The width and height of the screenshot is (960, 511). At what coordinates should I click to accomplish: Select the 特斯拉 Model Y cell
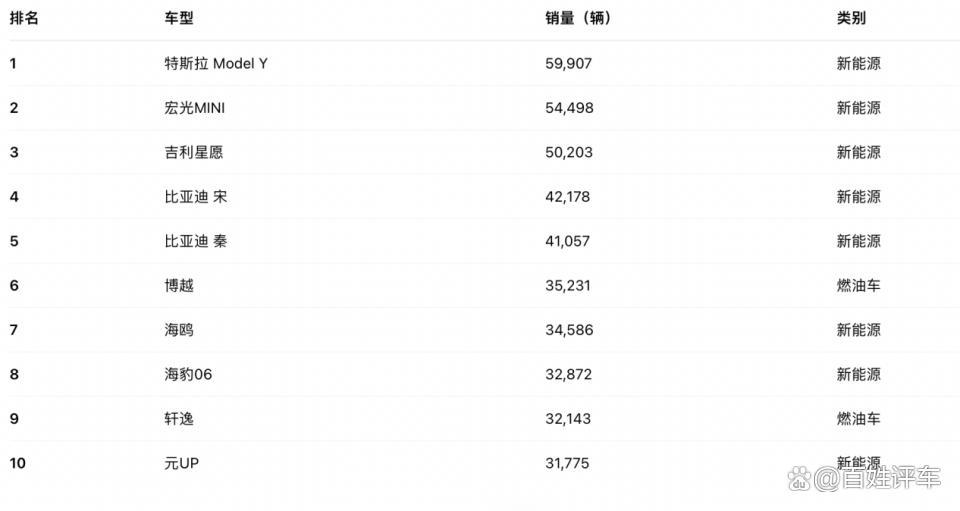(x=216, y=63)
